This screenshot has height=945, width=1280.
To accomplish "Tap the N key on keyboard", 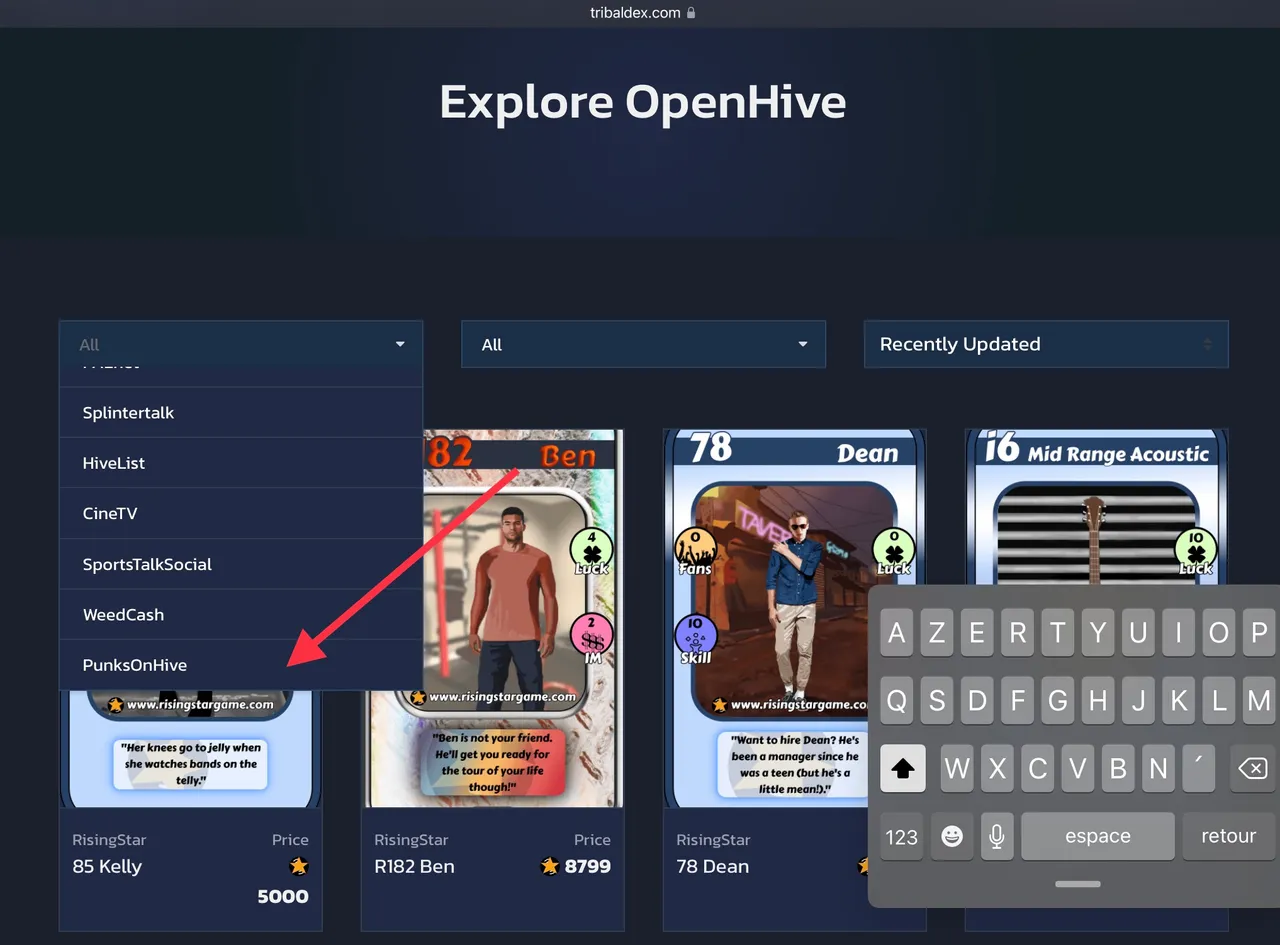I will click(1158, 768).
